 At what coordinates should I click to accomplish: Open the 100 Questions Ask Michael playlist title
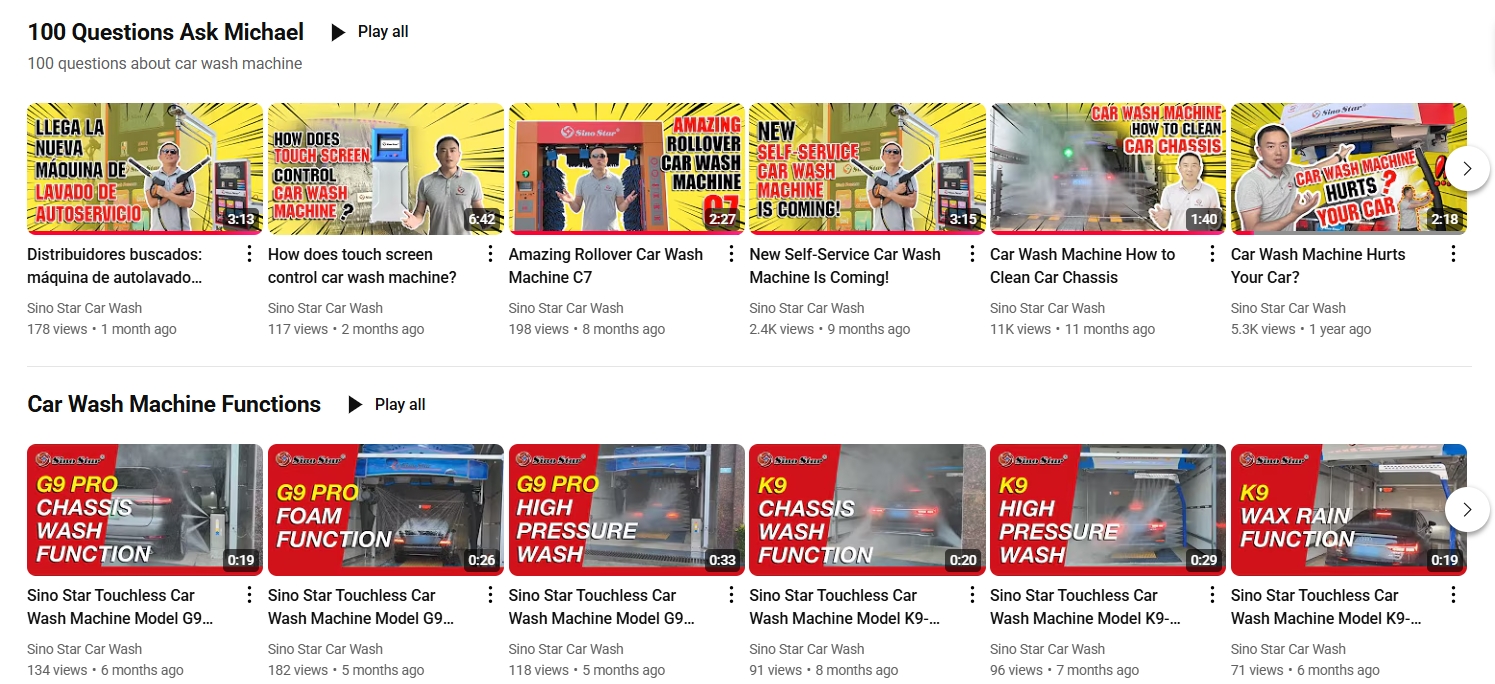point(166,32)
